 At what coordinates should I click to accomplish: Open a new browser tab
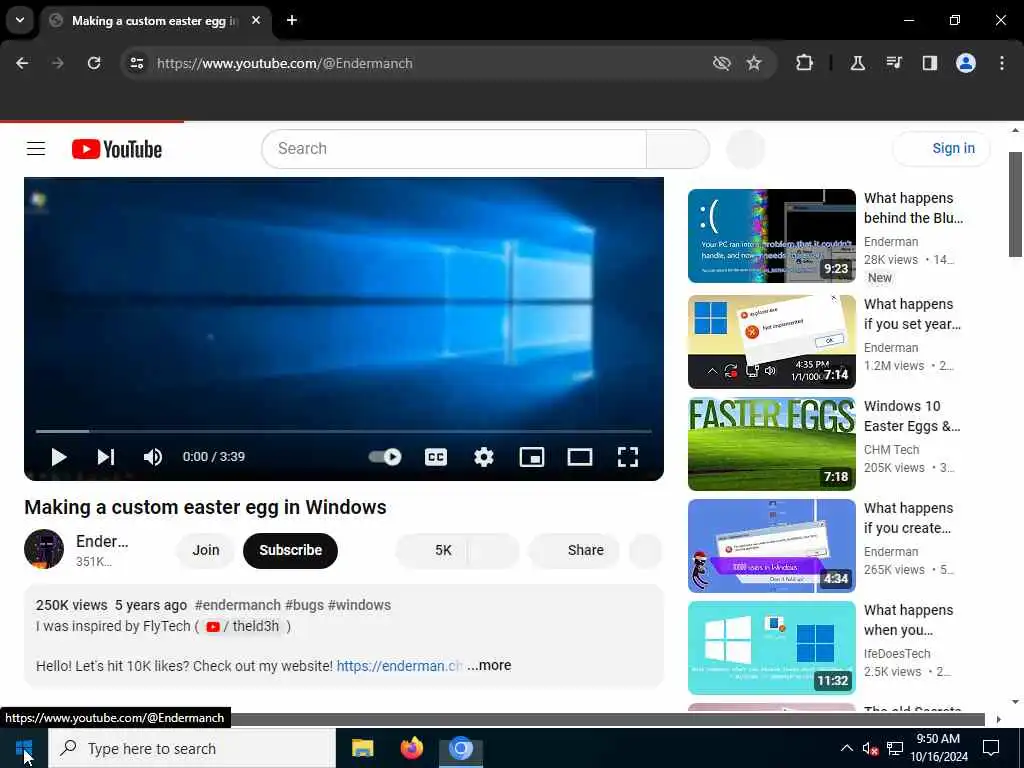[x=292, y=20]
